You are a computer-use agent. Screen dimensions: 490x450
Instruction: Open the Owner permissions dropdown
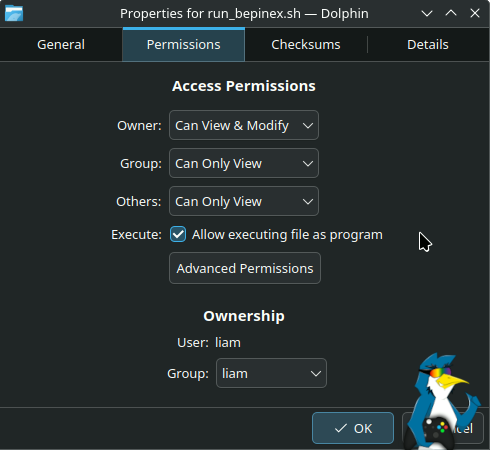click(x=244, y=125)
